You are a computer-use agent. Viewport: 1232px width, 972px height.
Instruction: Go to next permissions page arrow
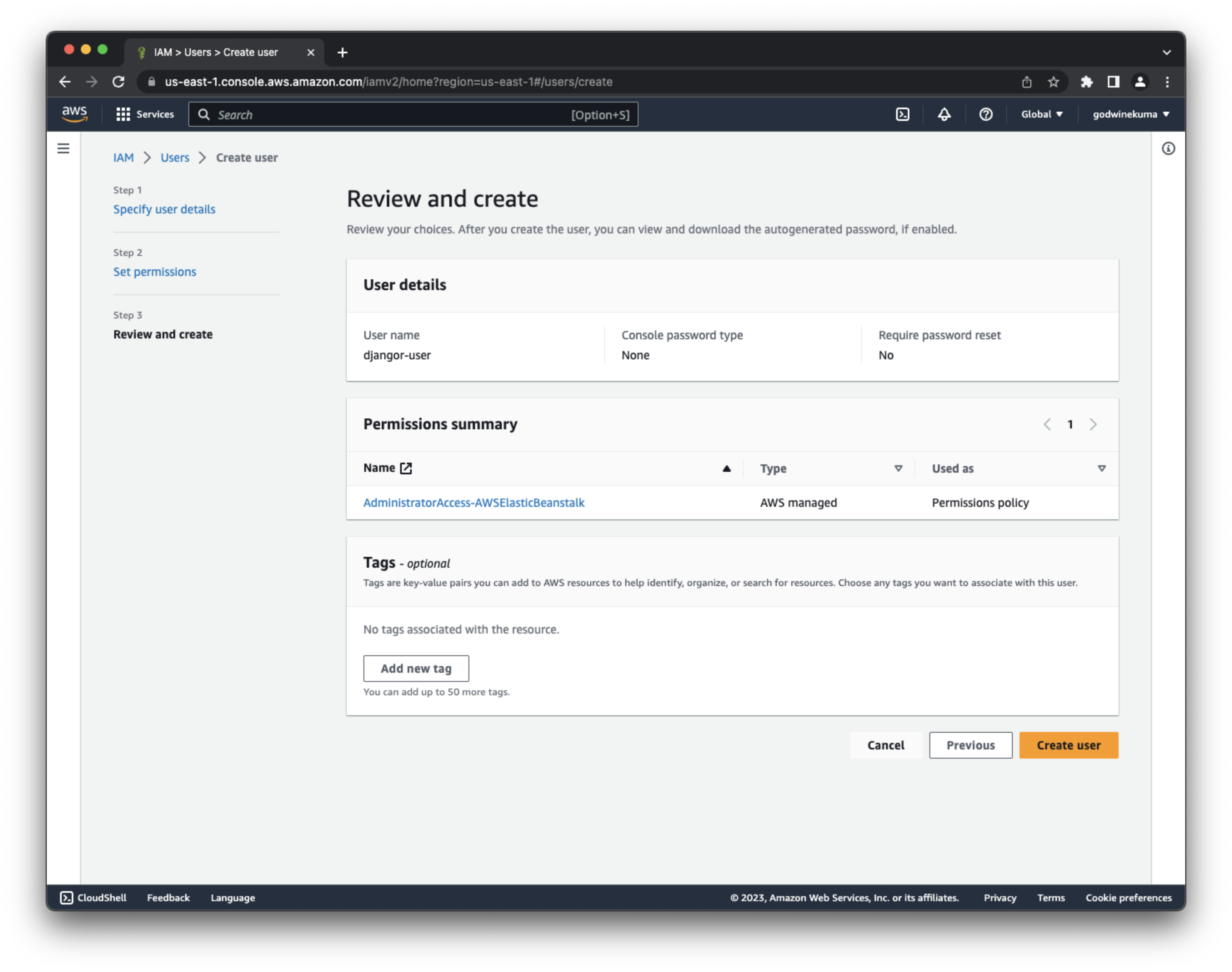pyautogui.click(x=1093, y=425)
